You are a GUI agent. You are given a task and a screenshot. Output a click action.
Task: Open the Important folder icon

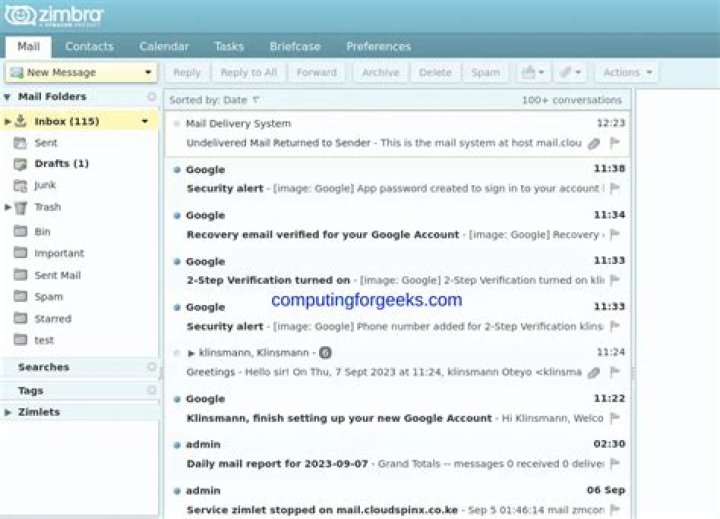click(20, 252)
